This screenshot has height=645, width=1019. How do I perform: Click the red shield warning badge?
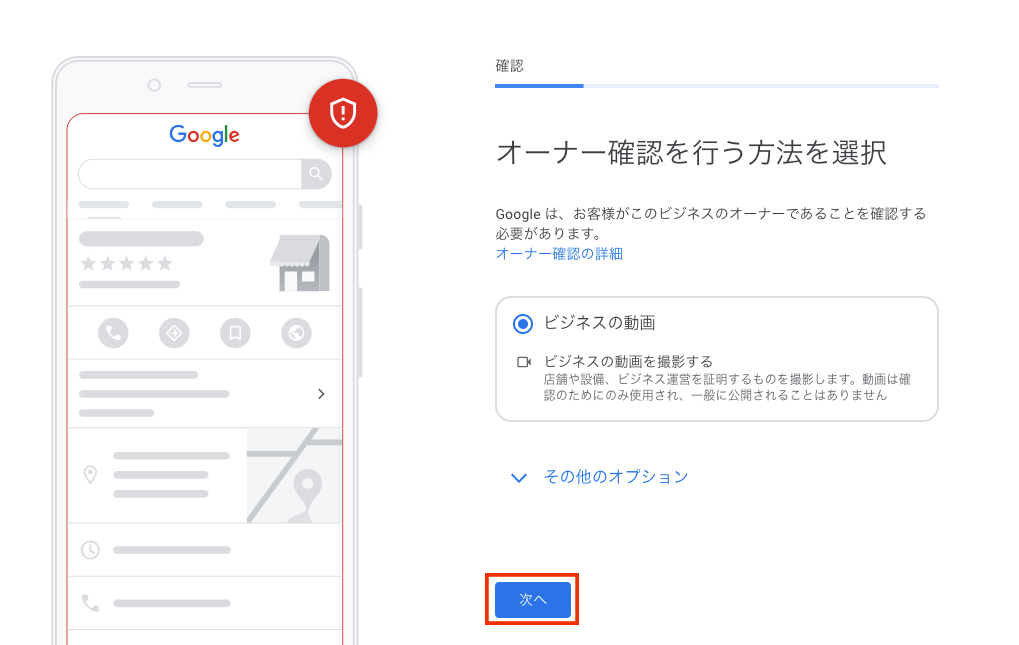(343, 113)
